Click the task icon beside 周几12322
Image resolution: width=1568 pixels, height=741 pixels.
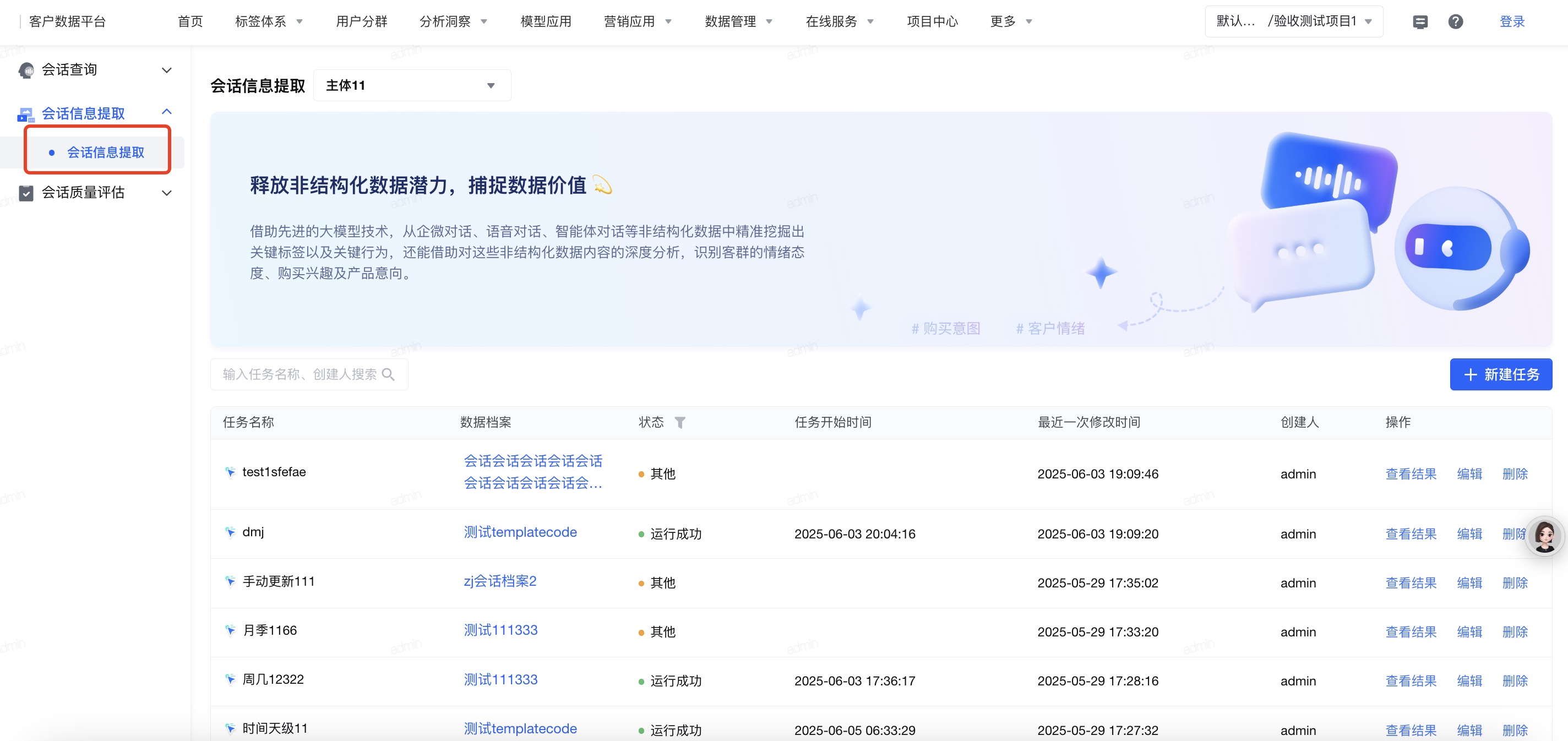(230, 679)
